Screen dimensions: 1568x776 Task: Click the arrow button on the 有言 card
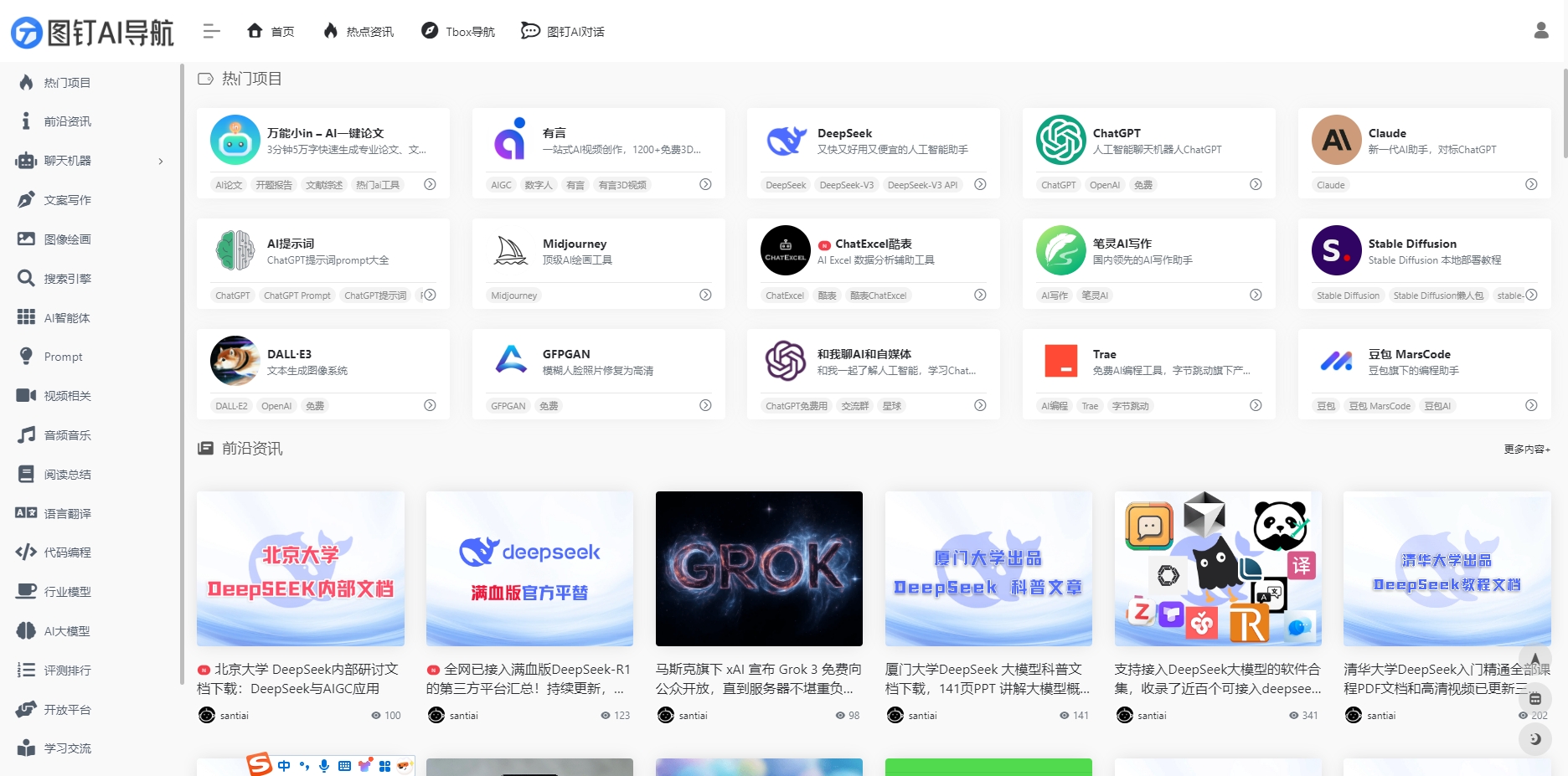coord(705,184)
